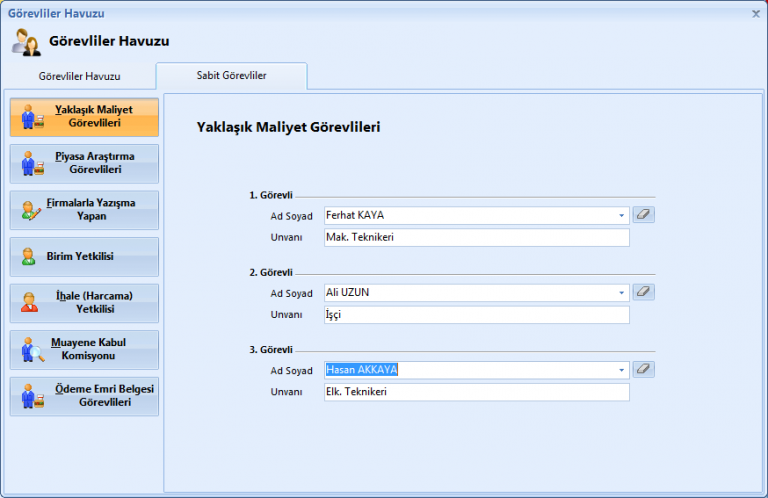Expand the Ferhat KAYA name dropdown
The height and width of the screenshot is (498, 768).
click(x=621, y=215)
